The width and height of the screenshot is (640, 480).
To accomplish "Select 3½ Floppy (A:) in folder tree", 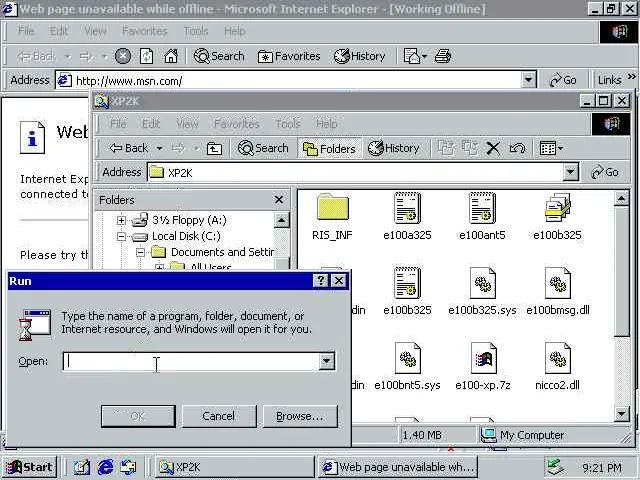I will pos(189,220).
